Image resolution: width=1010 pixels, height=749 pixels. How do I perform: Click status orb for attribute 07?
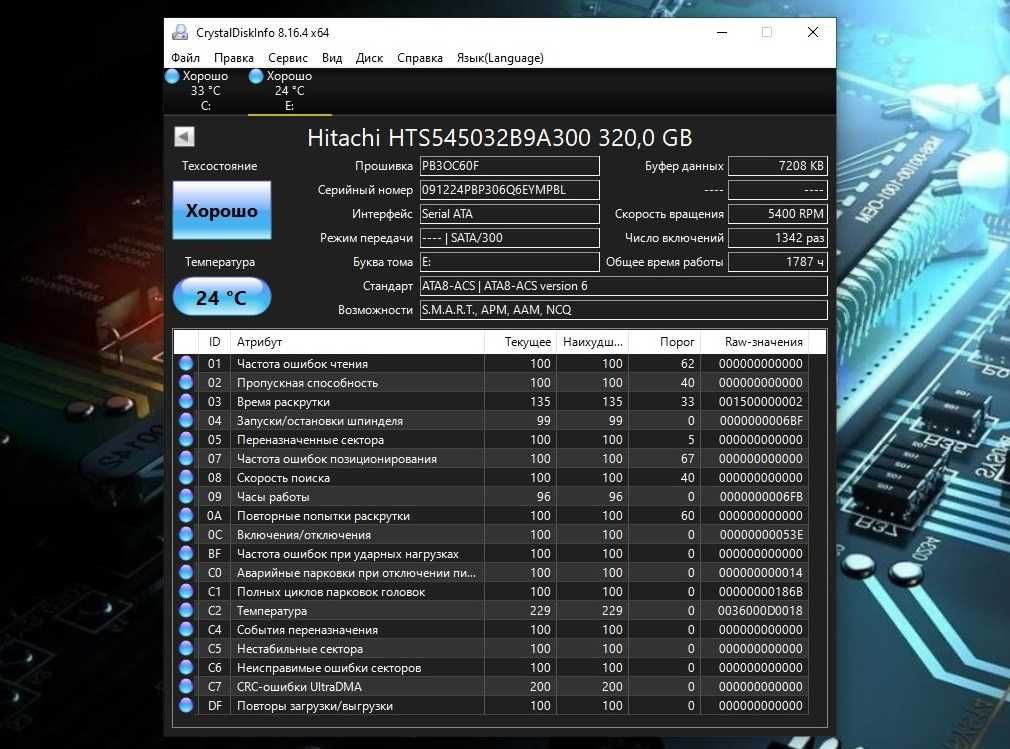coord(186,459)
